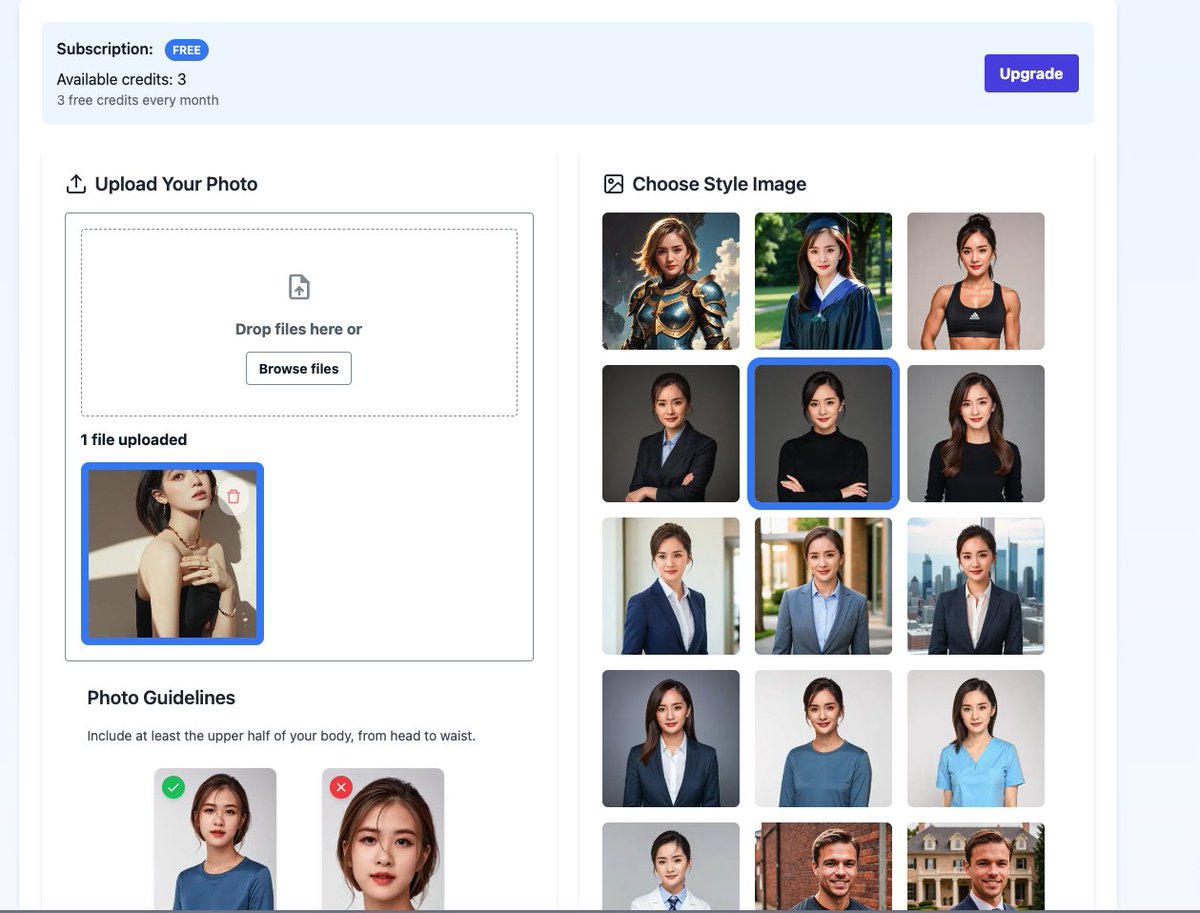Screen dimensions: 1200x913
Task: Choose the black sports bra style image
Action: pyautogui.click(x=976, y=281)
